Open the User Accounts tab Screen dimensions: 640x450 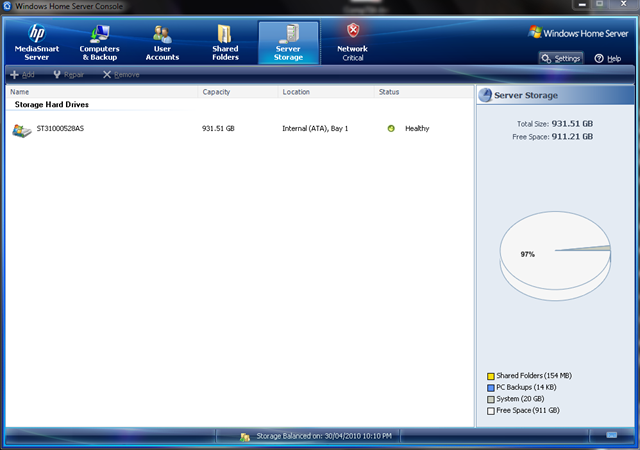[x=162, y=43]
